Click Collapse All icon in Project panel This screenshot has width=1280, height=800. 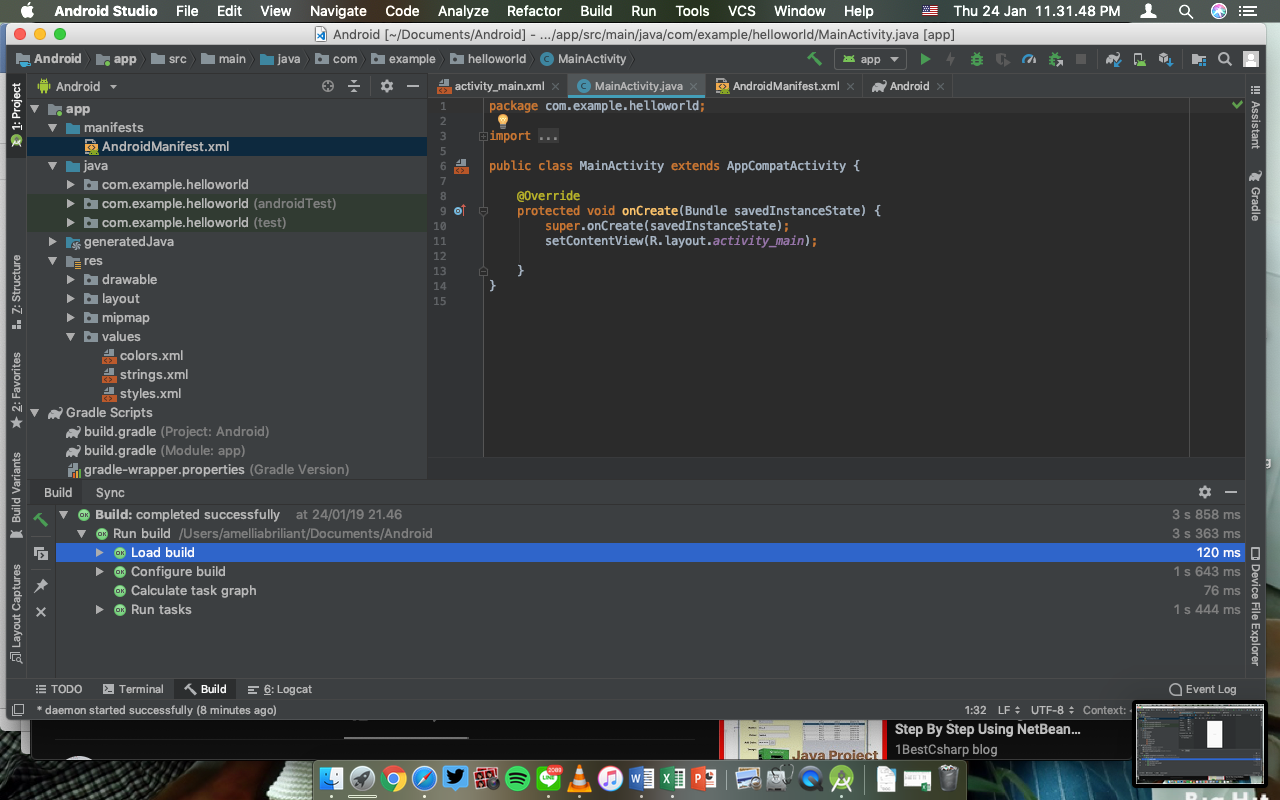pos(353,87)
